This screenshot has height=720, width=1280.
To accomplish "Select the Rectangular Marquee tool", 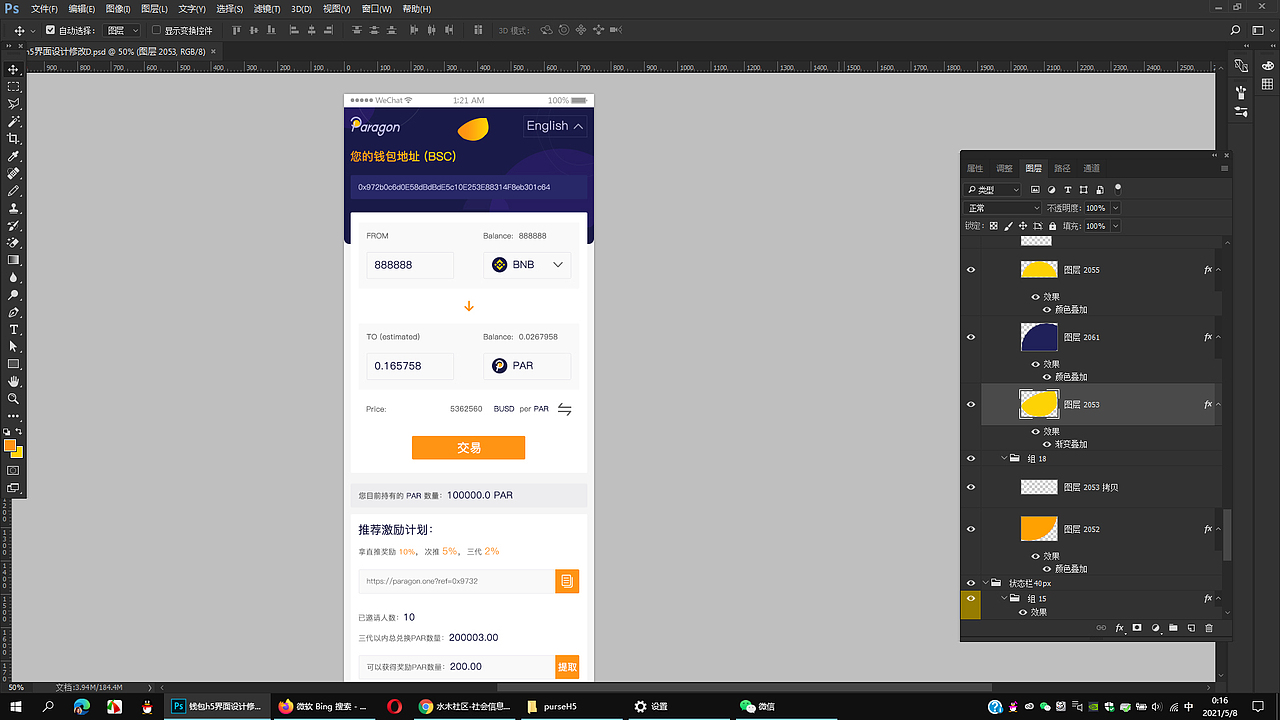I will 14,87.
